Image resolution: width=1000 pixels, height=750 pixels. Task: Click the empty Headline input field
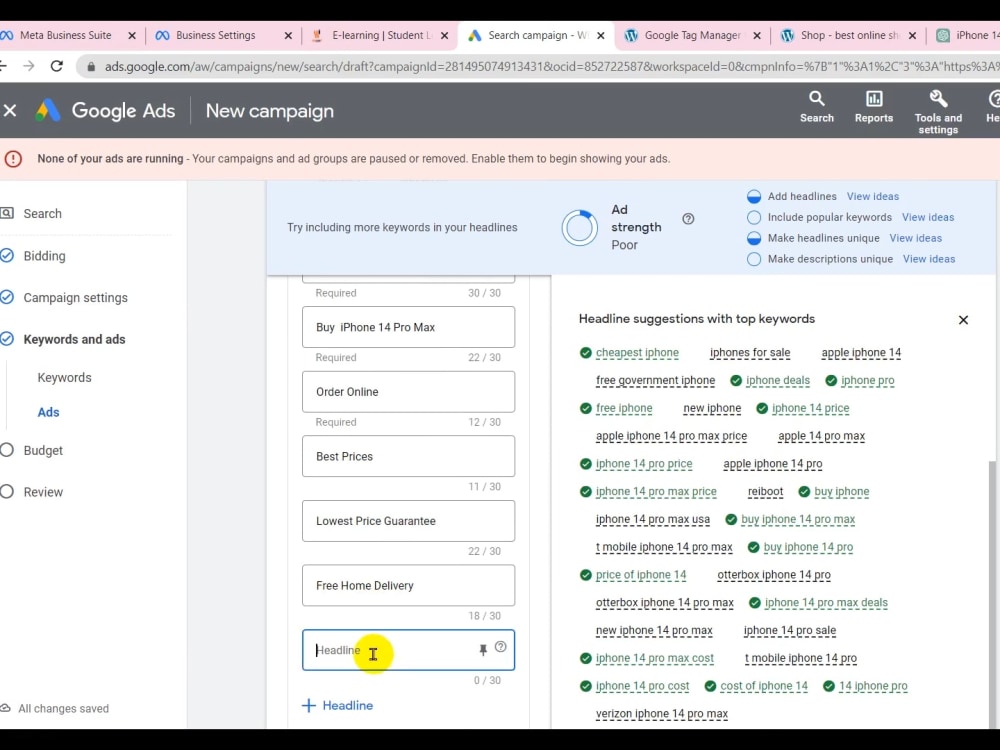[x=408, y=650]
